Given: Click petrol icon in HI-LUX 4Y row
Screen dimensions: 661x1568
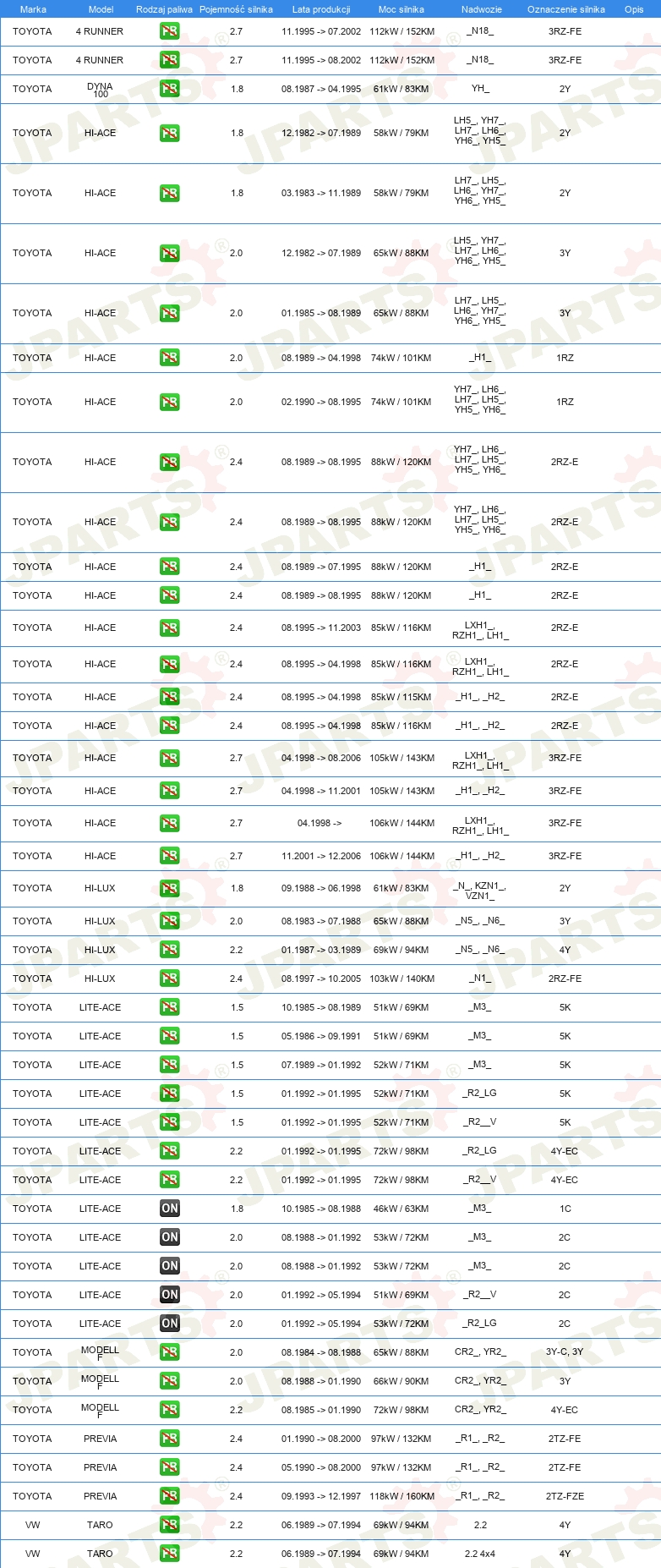Looking at the screenshot, I should coord(170,950).
